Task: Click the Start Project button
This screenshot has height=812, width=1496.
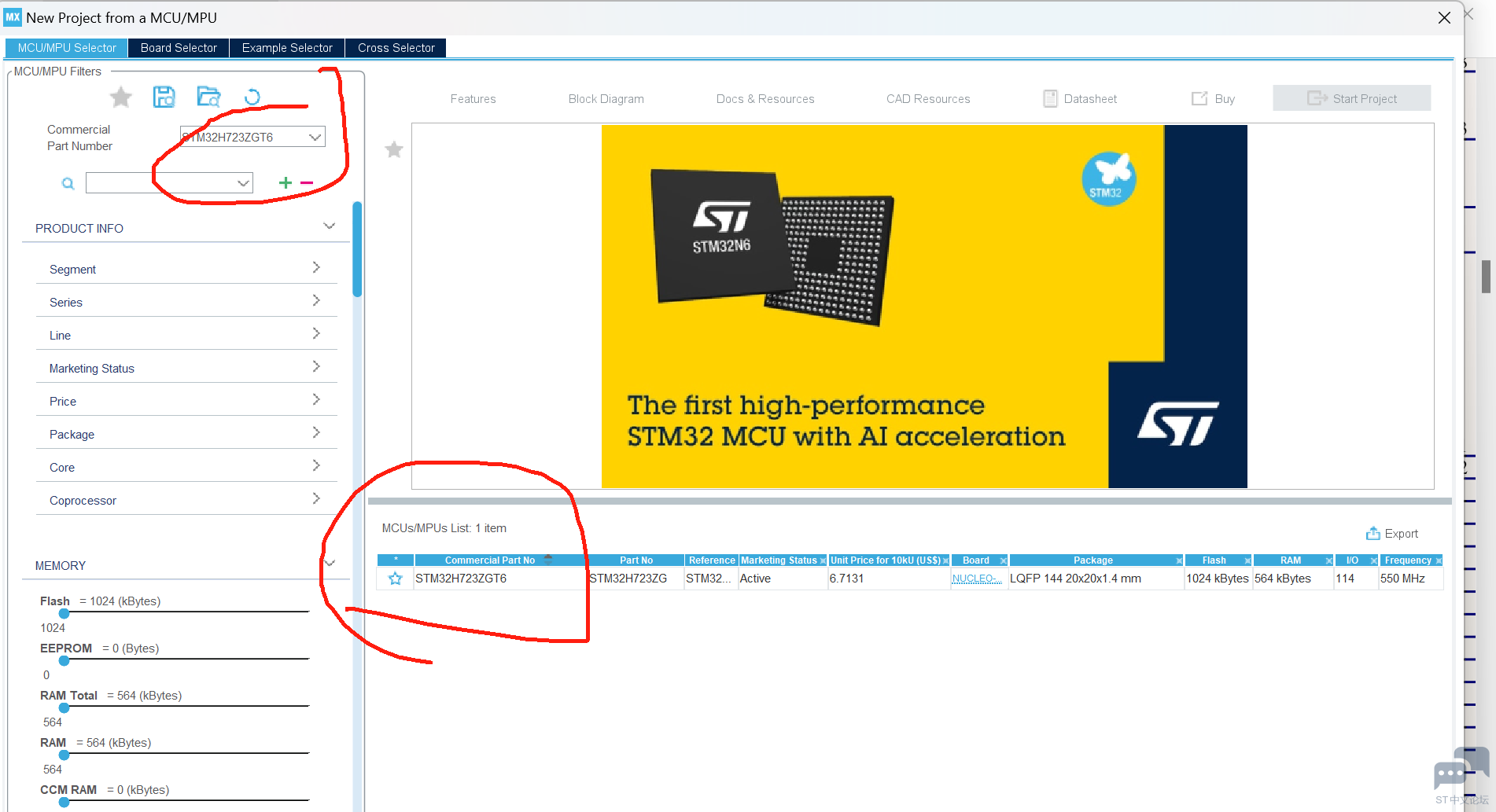Action: pos(1352,98)
